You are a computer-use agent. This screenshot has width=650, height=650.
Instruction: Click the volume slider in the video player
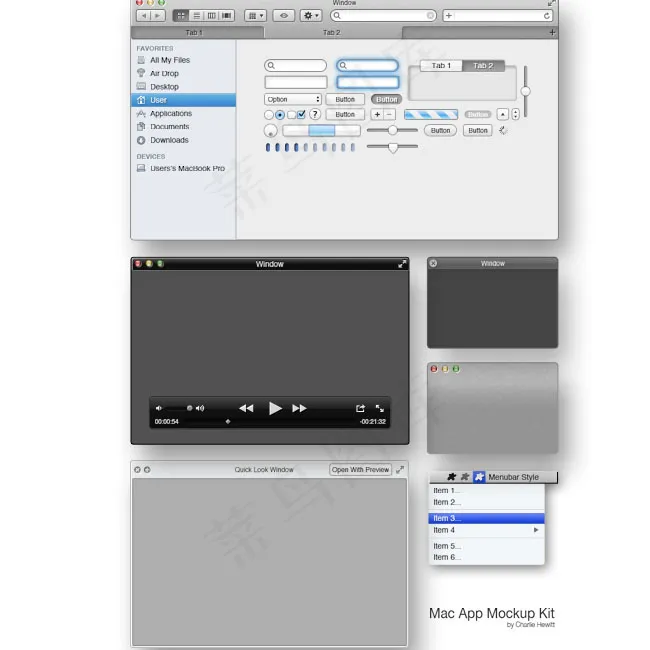[x=176, y=408]
